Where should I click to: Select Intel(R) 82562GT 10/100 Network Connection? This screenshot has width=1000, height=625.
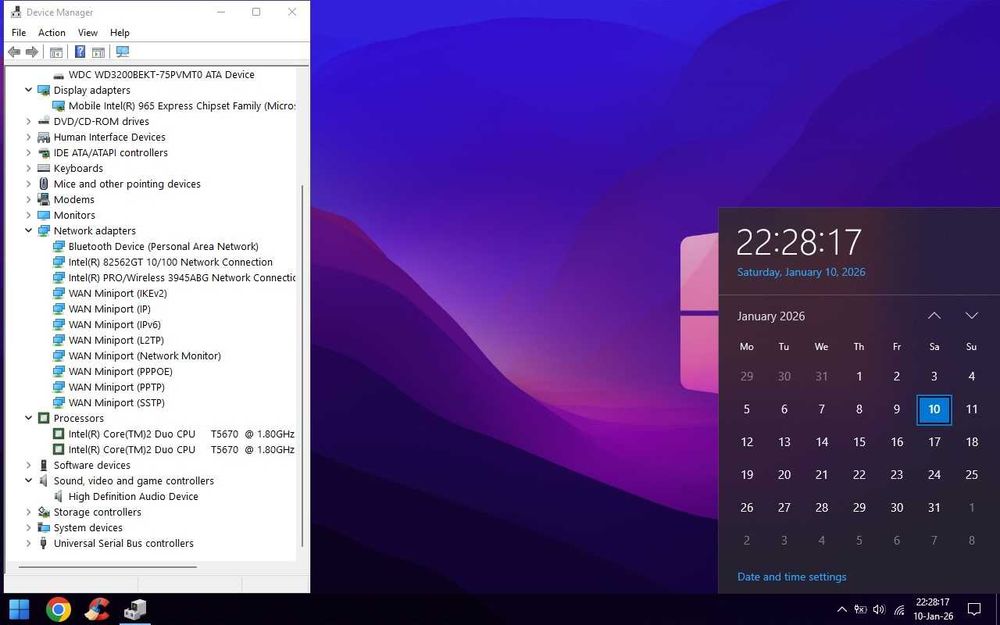[x=170, y=262]
